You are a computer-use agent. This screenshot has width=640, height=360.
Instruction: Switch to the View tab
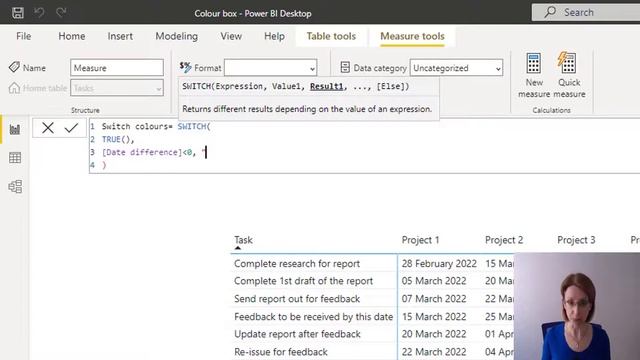click(x=231, y=36)
